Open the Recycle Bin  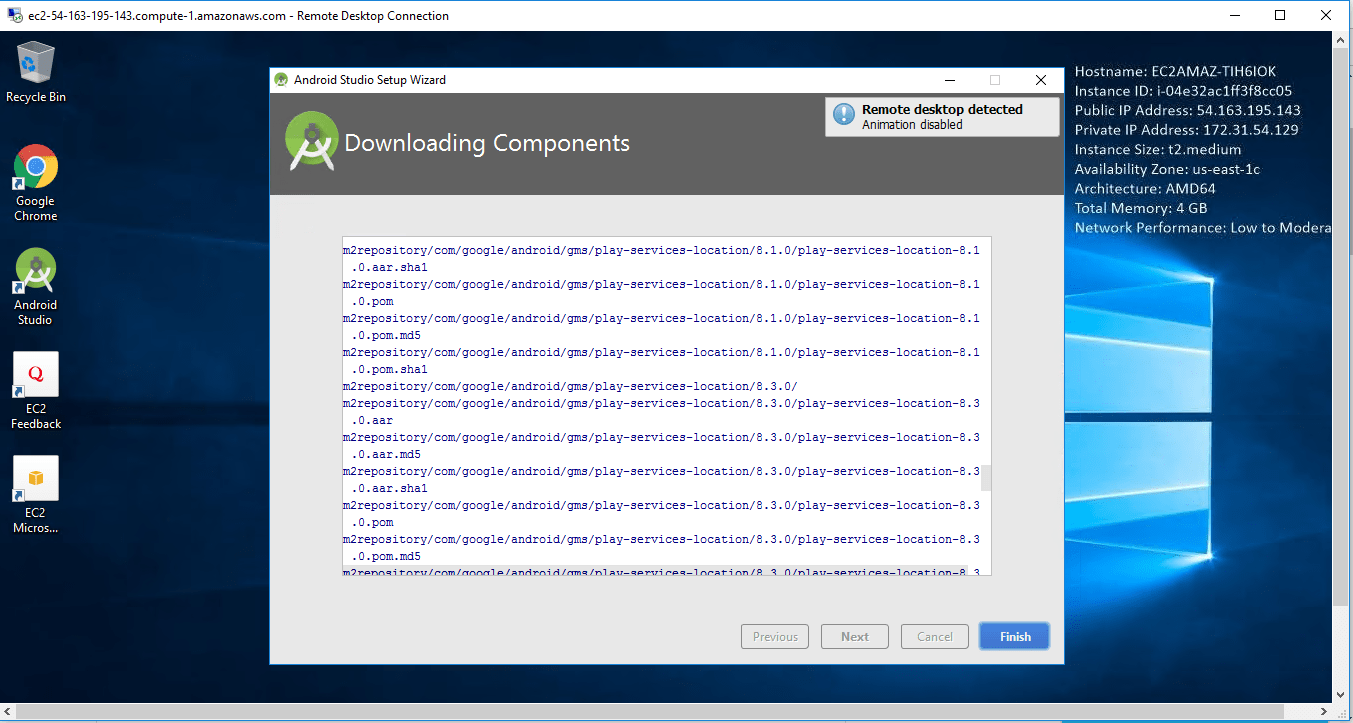pos(35,62)
